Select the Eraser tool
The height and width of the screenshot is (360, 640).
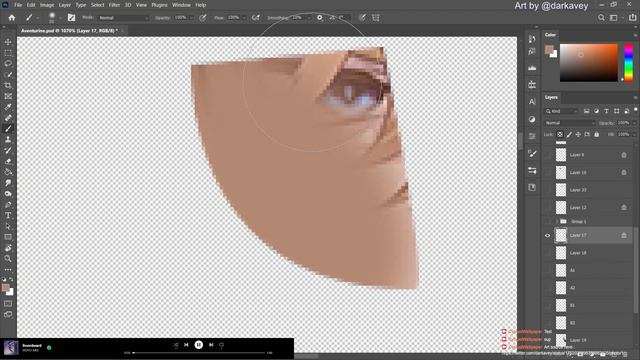[x=8, y=161]
